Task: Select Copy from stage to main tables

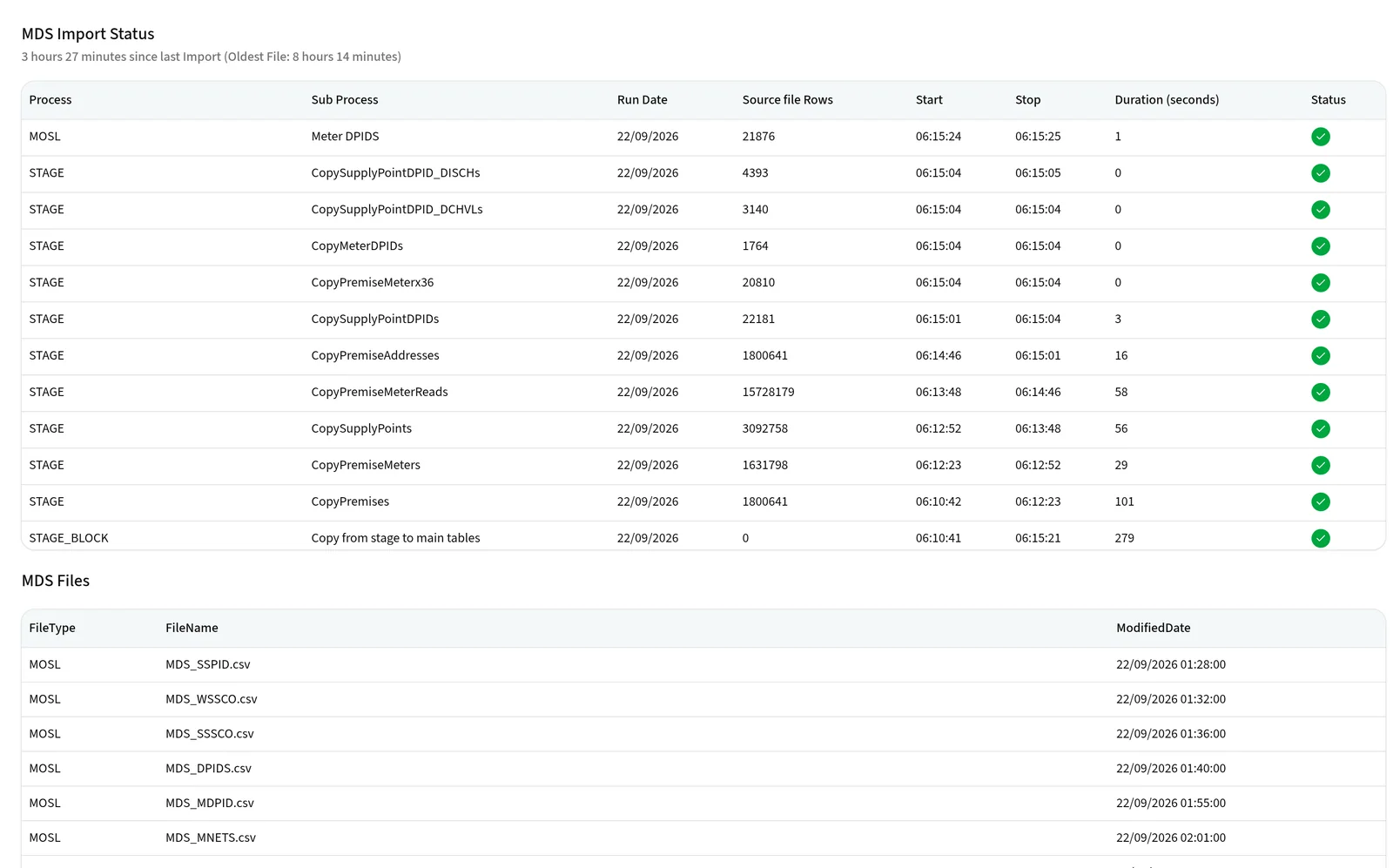Action: click(x=395, y=539)
